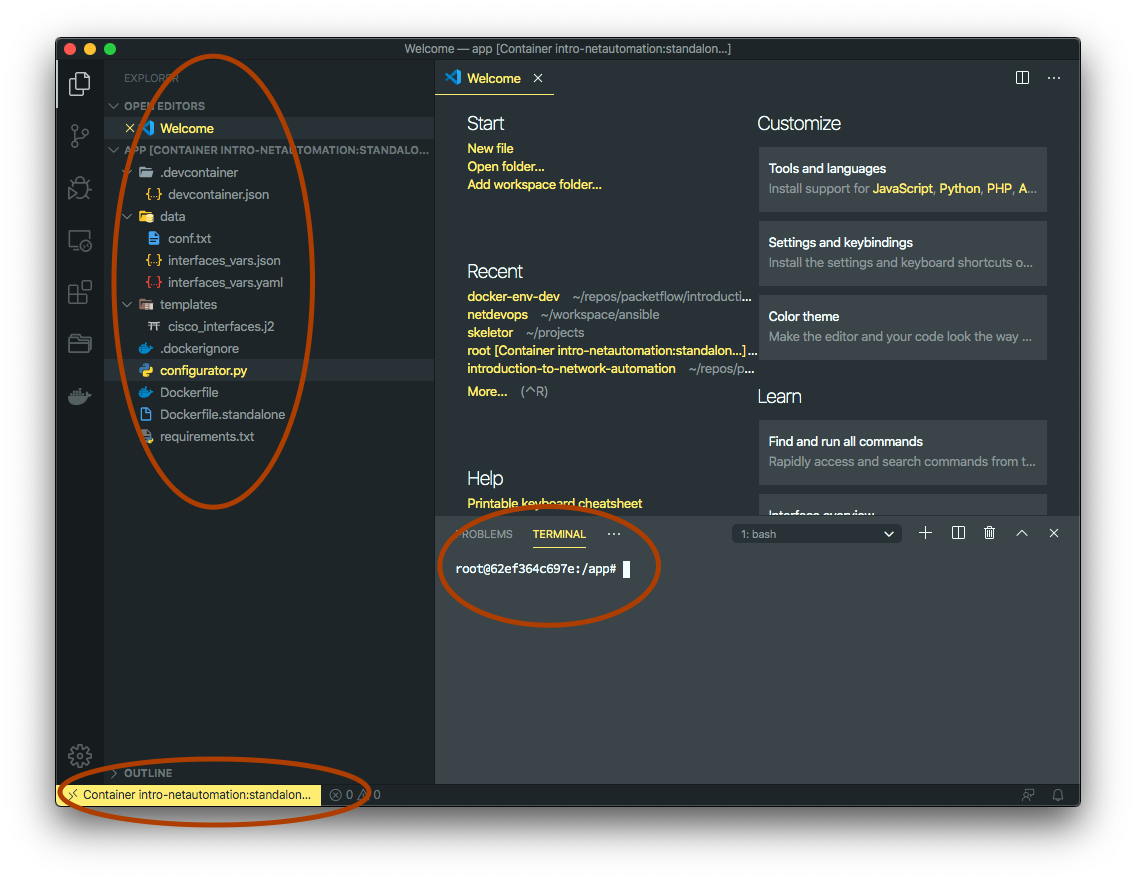
Task: Open the terminal selector dropdown
Action: [x=816, y=534]
